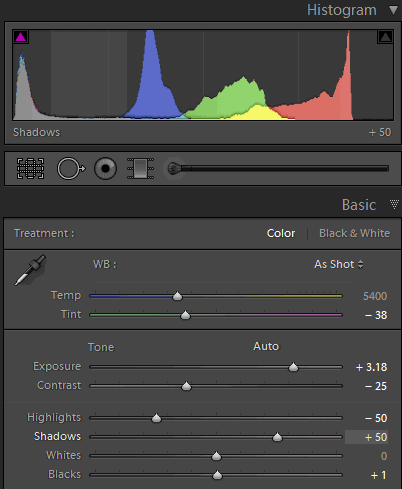Open the WB As Shot preset dropdown
402x489 pixels.
(x=339, y=264)
